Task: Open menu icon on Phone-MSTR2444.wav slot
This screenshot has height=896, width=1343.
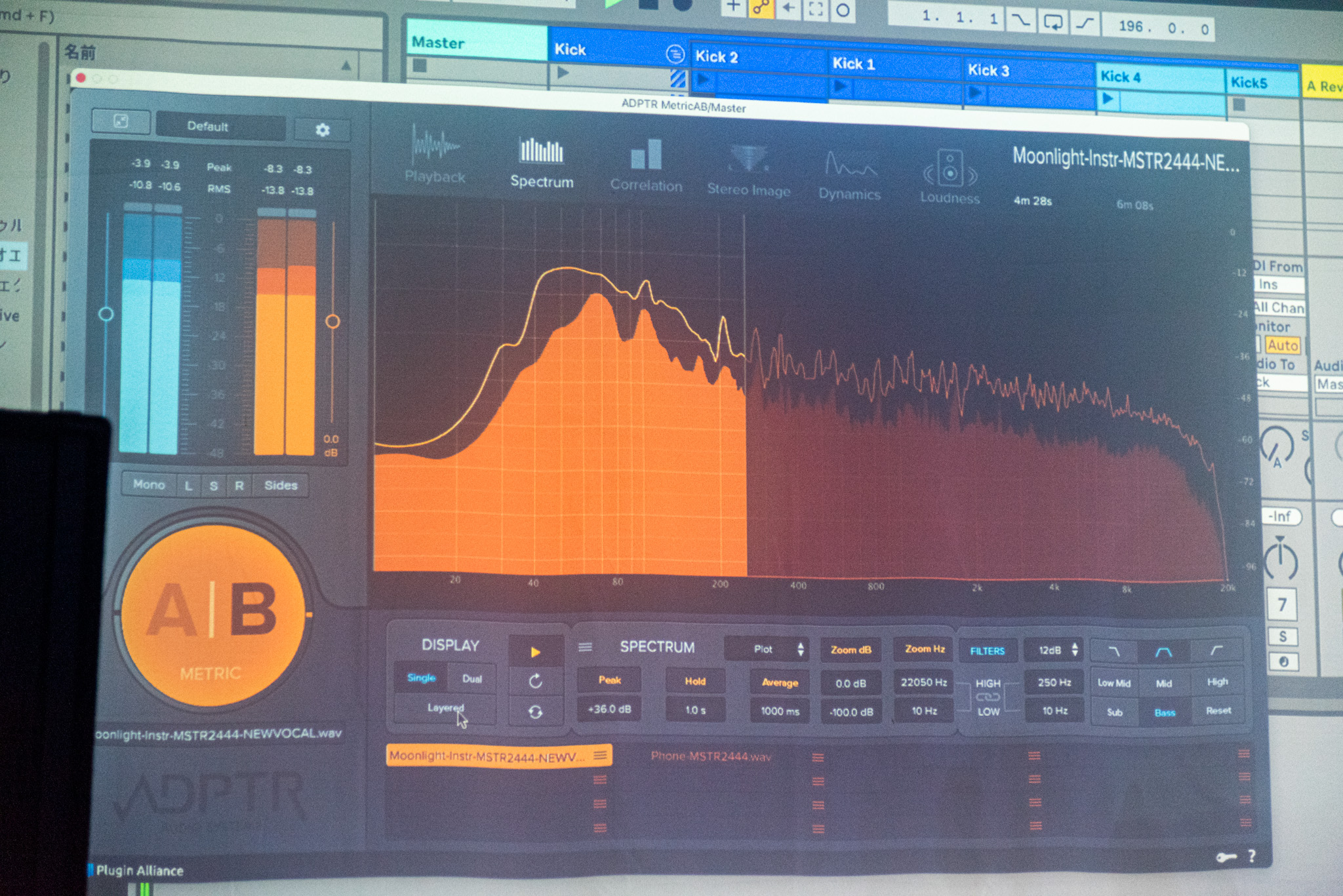Action: pos(818,758)
